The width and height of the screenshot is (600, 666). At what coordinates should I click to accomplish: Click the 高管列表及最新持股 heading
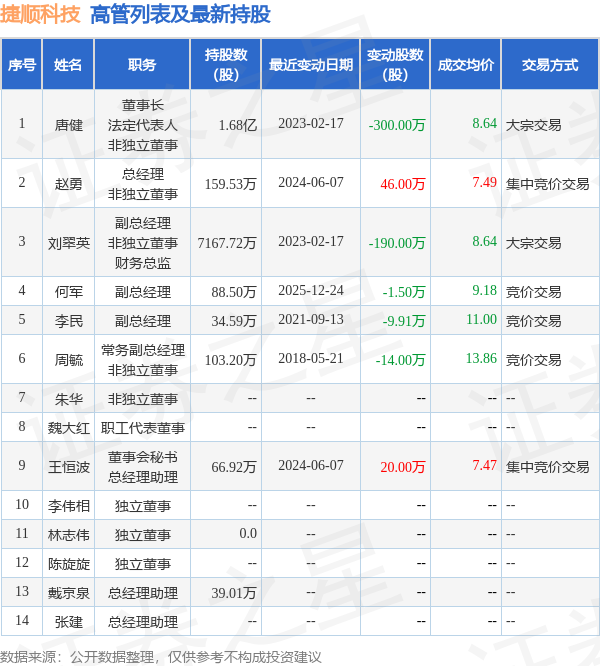[x=180, y=14]
